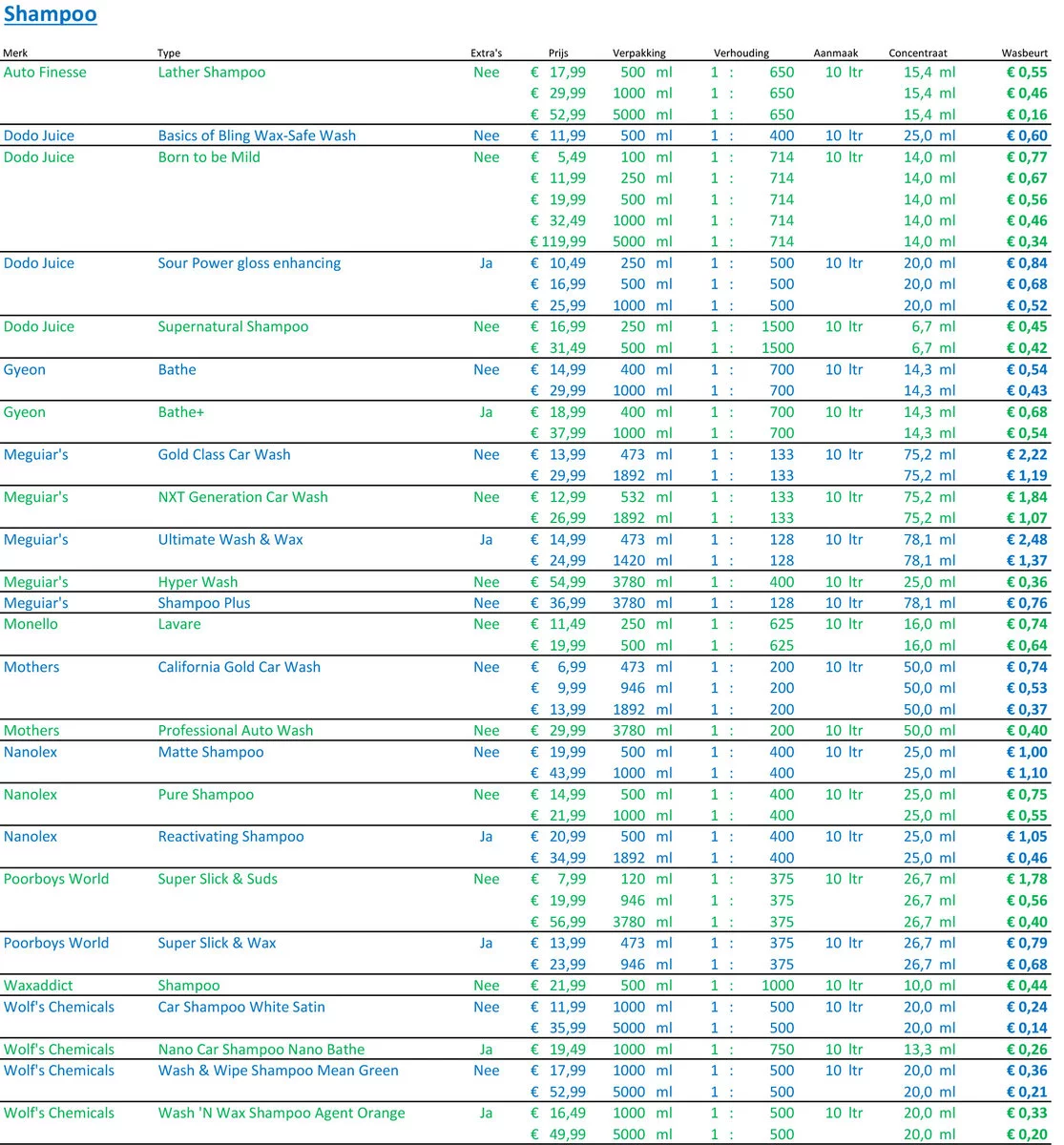Click the Super Slick & Wax cell
This screenshot has width=1064, height=1145.
[217, 943]
